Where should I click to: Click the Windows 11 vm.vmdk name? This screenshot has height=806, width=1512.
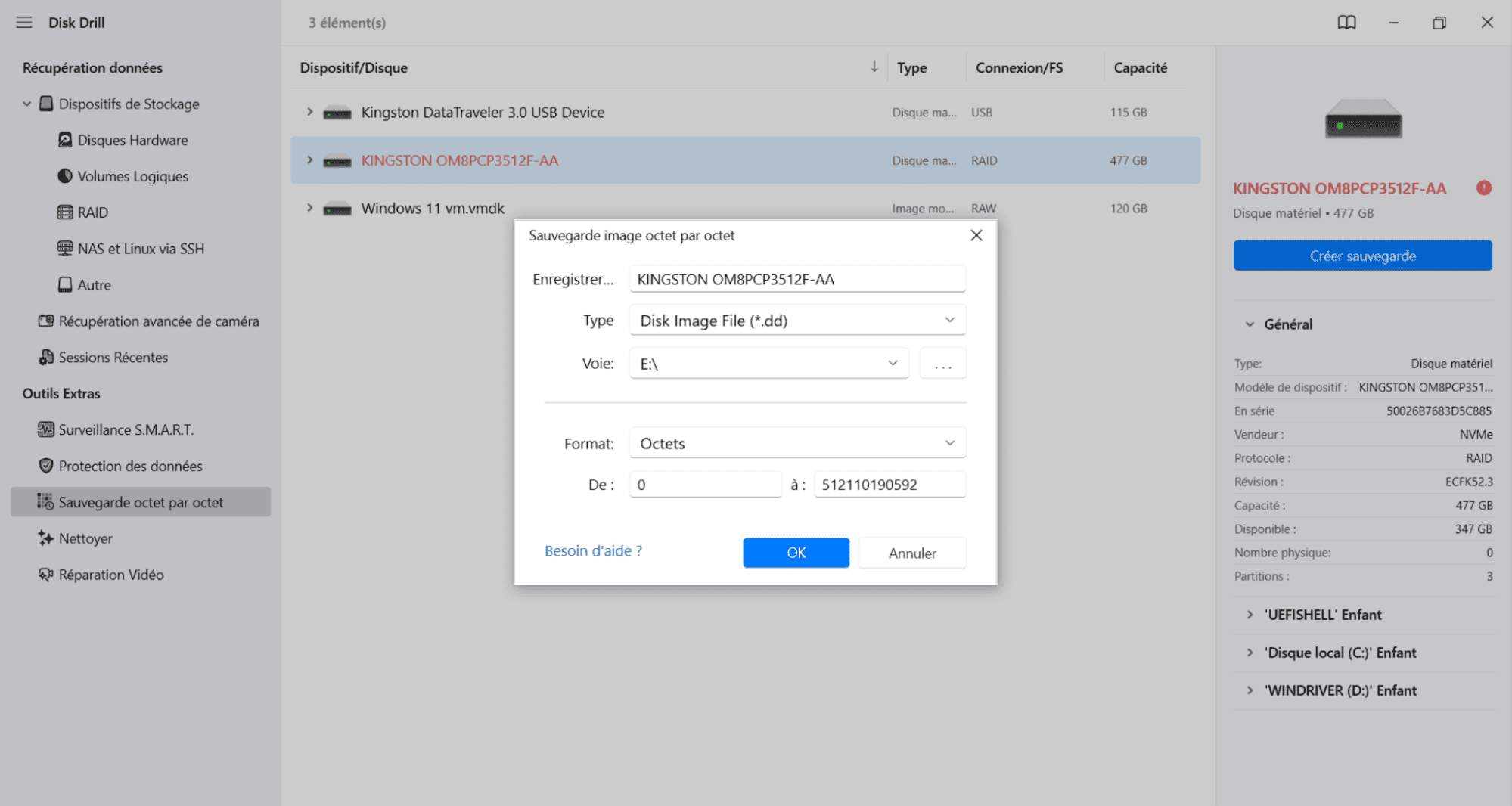pyautogui.click(x=433, y=208)
